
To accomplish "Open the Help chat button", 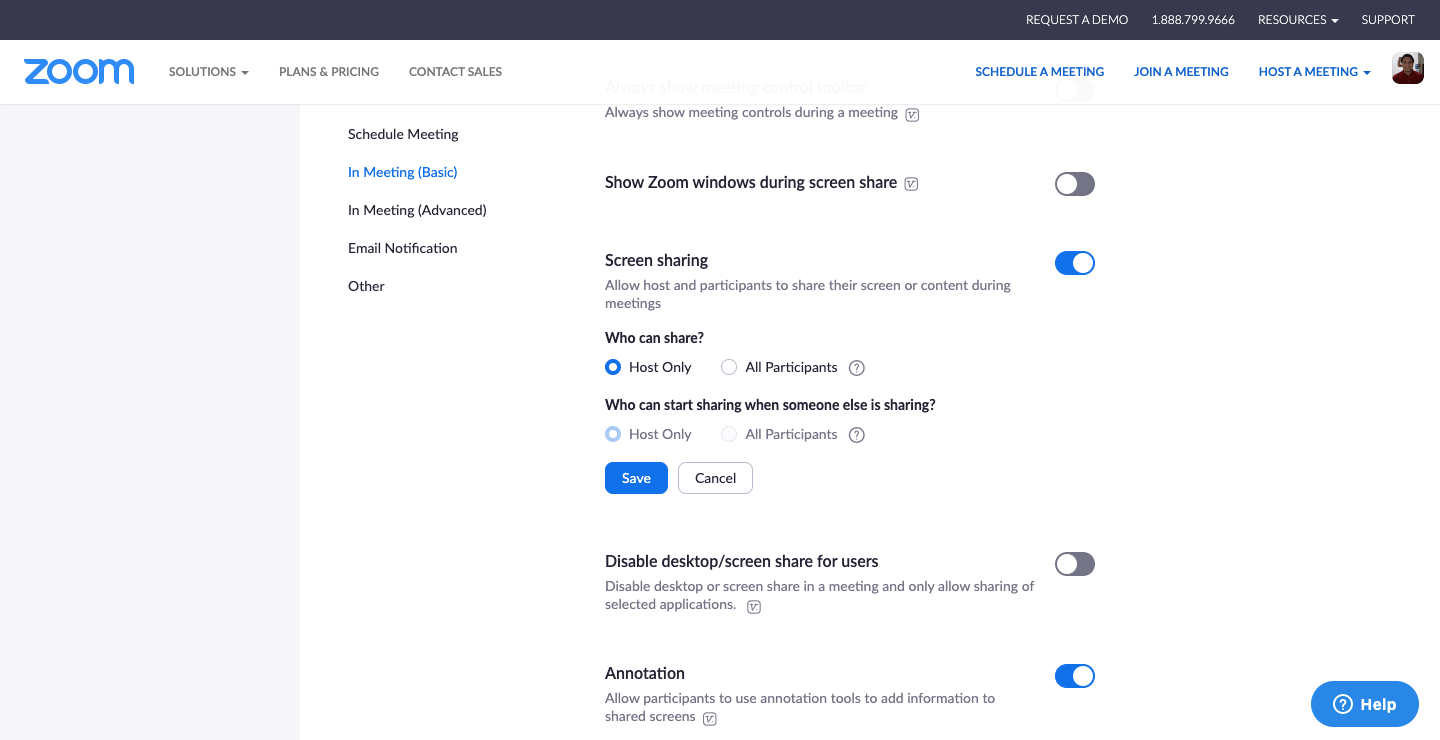I will (x=1365, y=704).
